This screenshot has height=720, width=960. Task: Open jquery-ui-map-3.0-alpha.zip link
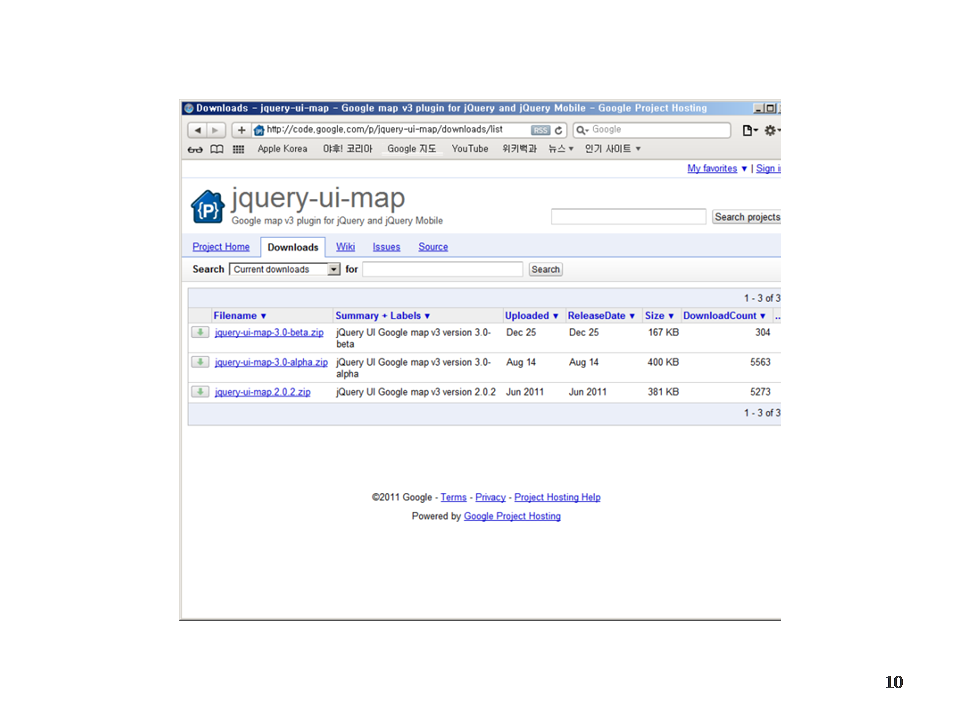(271, 362)
